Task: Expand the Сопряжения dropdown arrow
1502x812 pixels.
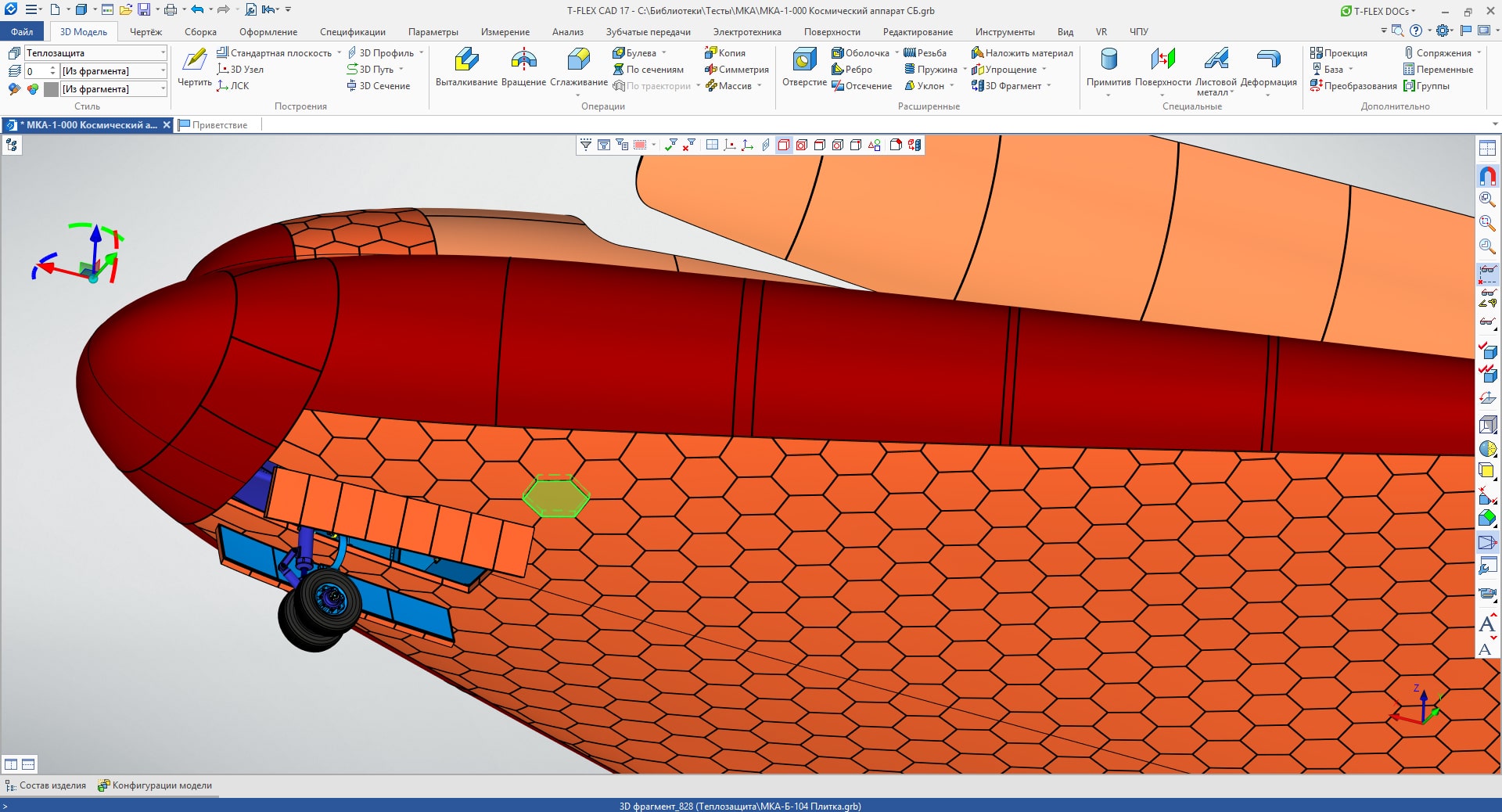Action: click(x=1479, y=53)
